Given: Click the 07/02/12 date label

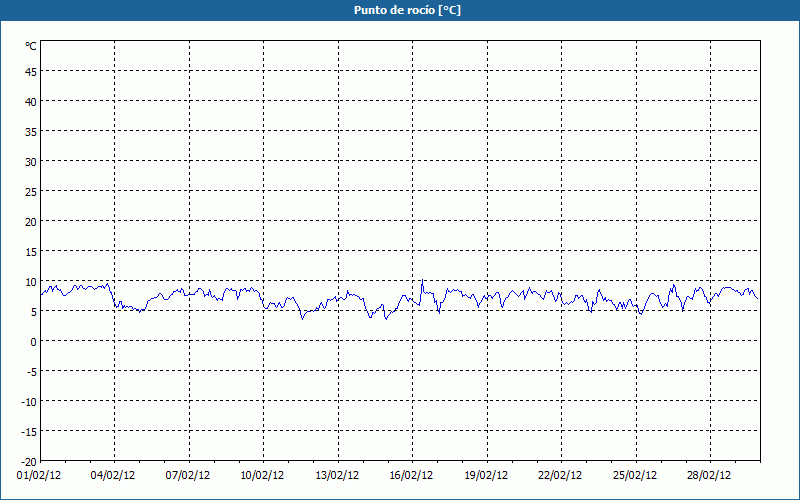Looking at the screenshot, I should click(x=188, y=476).
